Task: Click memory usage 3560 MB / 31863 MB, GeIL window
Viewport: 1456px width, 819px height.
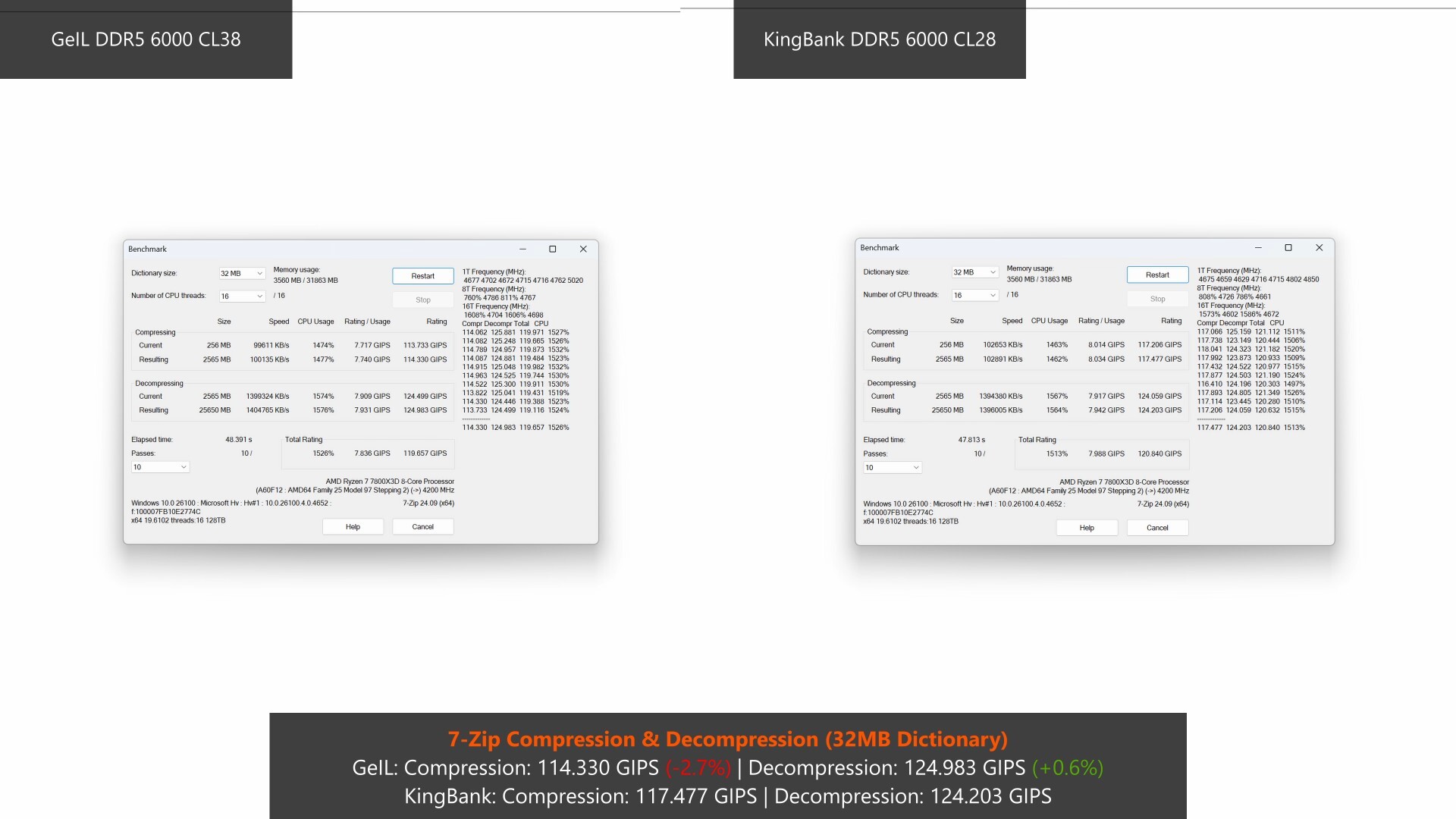Action: click(306, 281)
